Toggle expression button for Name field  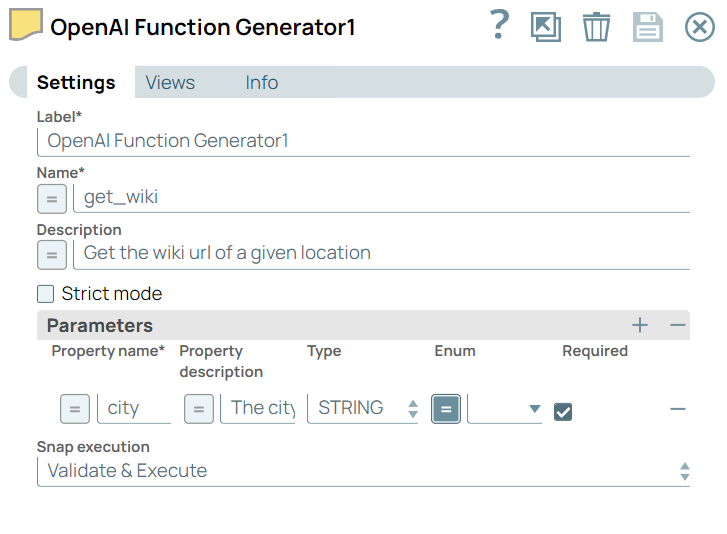[52, 199]
